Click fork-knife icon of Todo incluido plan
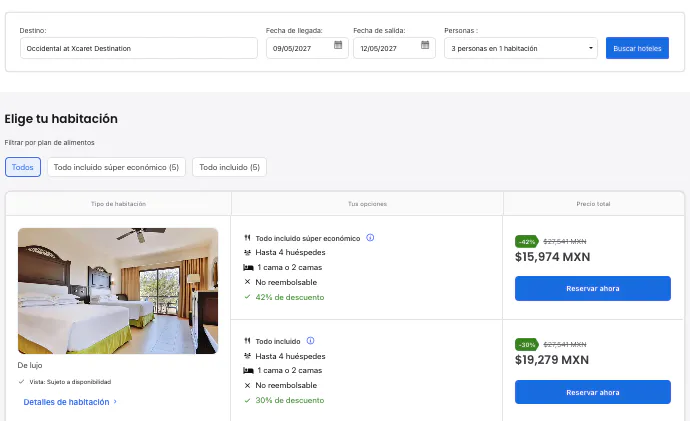The width and height of the screenshot is (690, 421). [247, 340]
